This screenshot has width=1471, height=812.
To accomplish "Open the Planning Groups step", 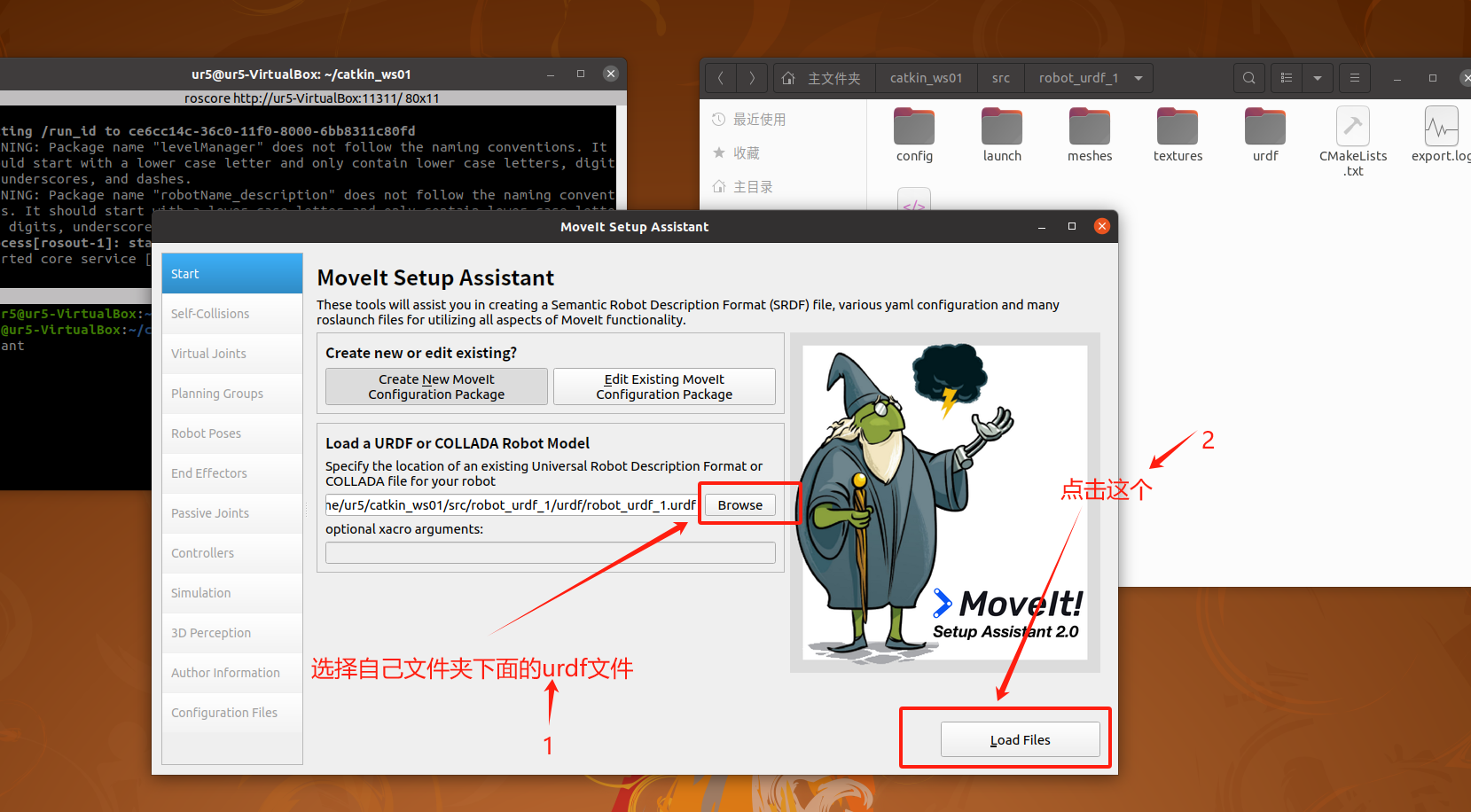I will [232, 393].
